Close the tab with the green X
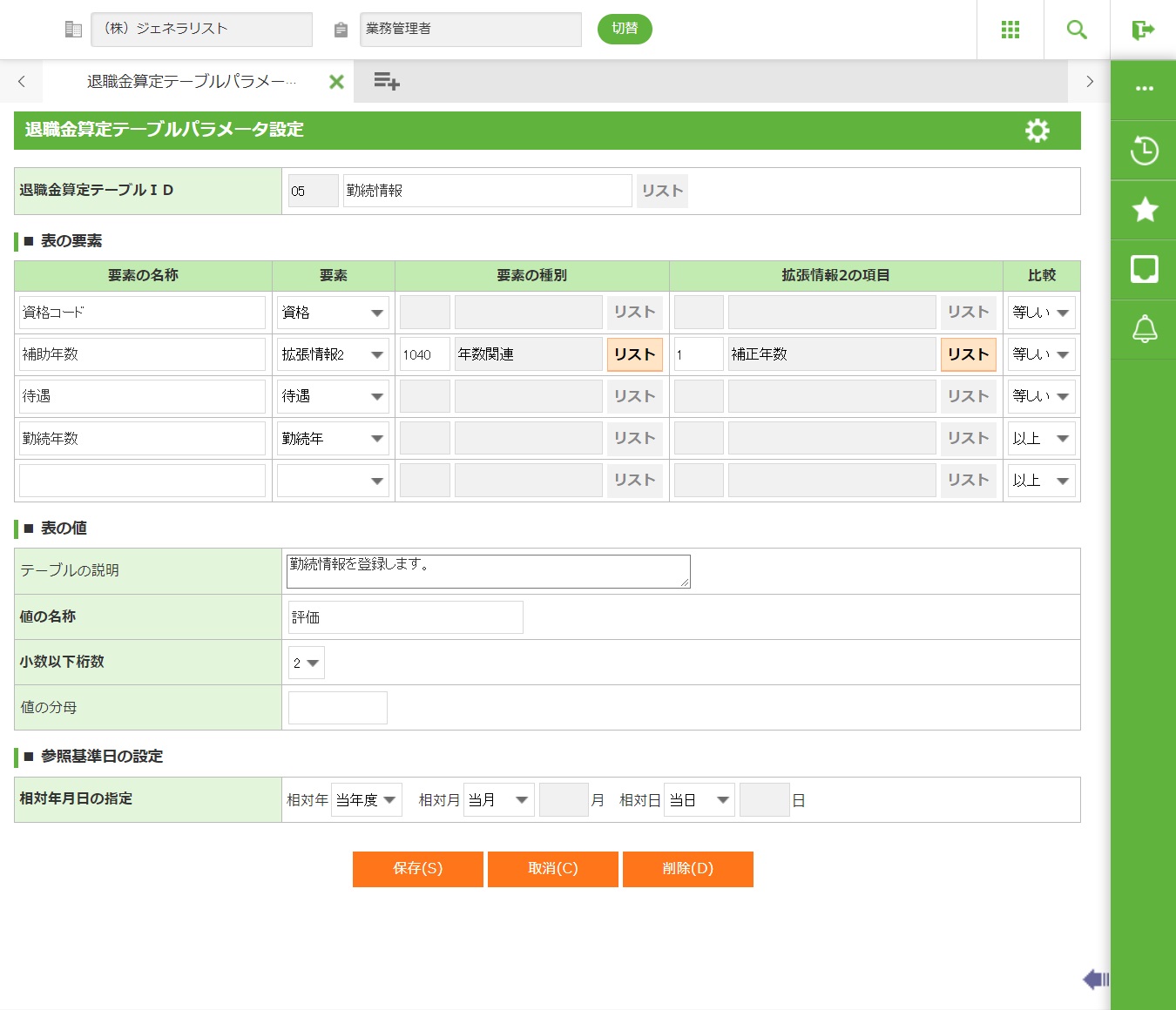 pyautogui.click(x=336, y=82)
